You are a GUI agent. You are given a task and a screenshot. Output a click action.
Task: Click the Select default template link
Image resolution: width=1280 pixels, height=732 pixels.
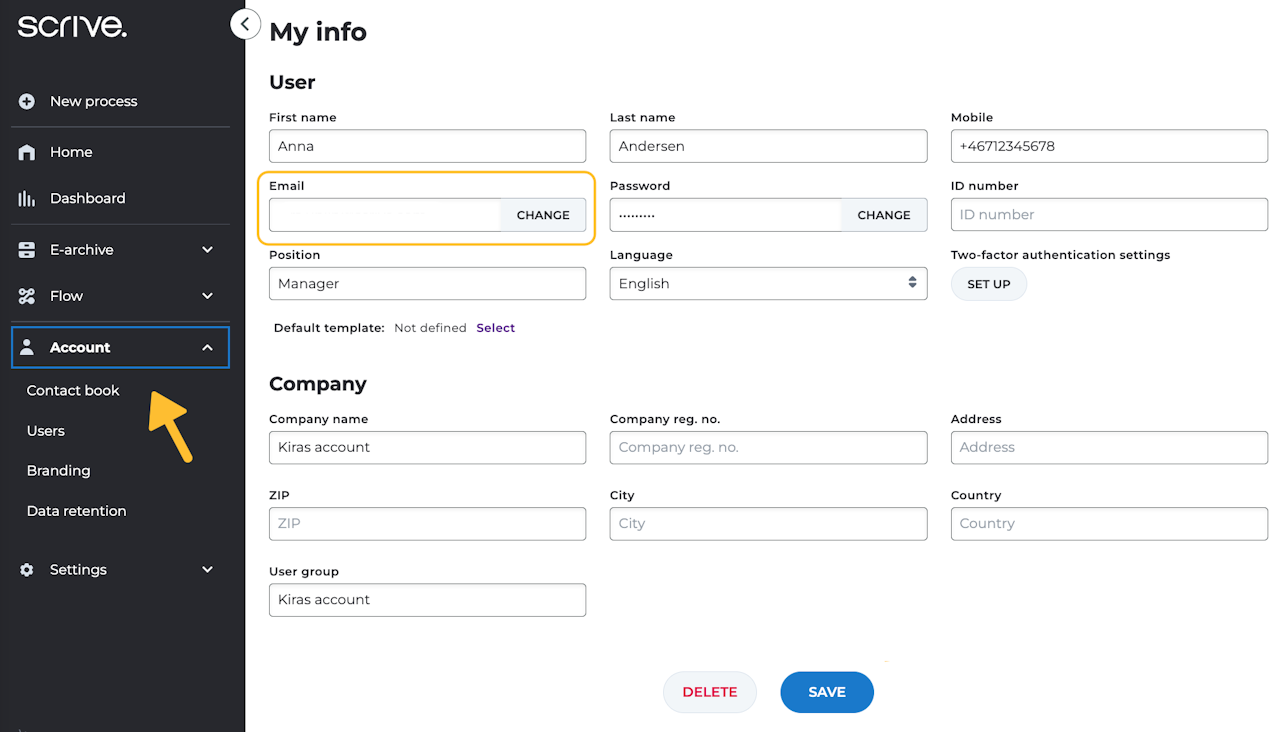pos(495,328)
